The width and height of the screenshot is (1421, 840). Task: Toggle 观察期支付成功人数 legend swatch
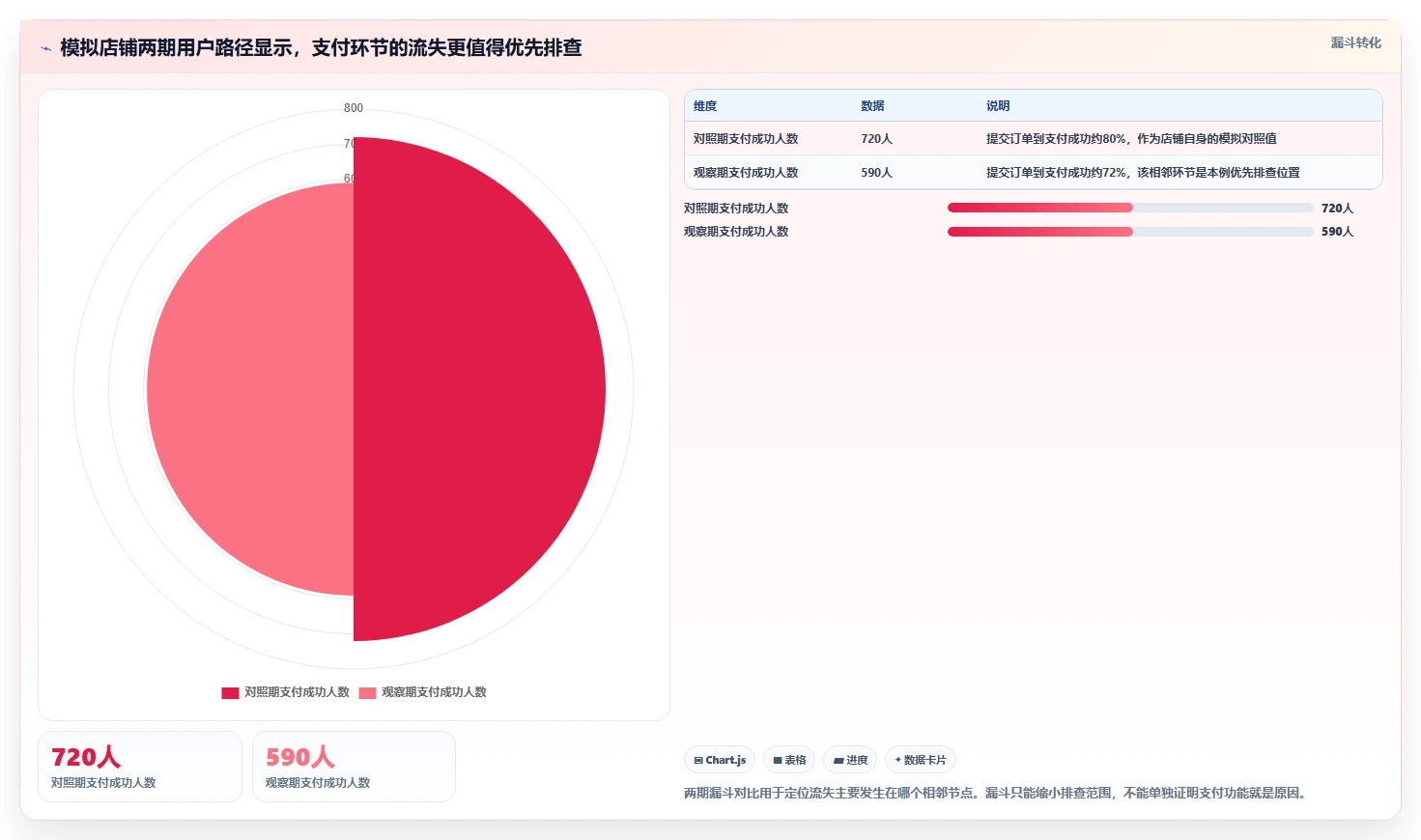pyautogui.click(x=367, y=692)
